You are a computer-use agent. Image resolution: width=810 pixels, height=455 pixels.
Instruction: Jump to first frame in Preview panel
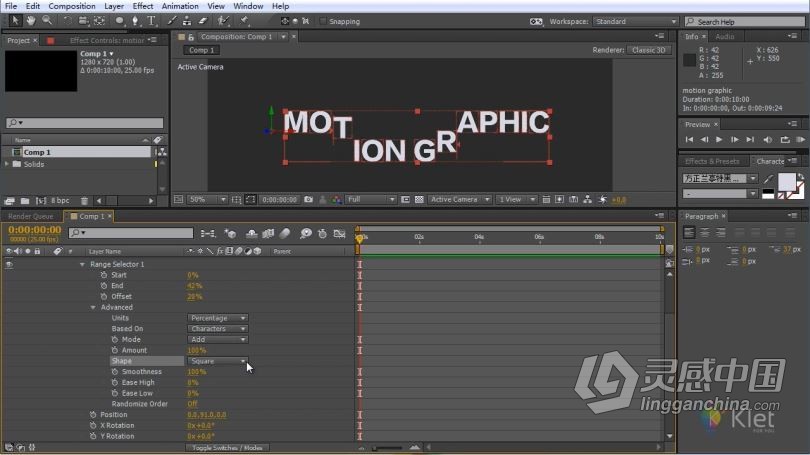click(x=689, y=139)
